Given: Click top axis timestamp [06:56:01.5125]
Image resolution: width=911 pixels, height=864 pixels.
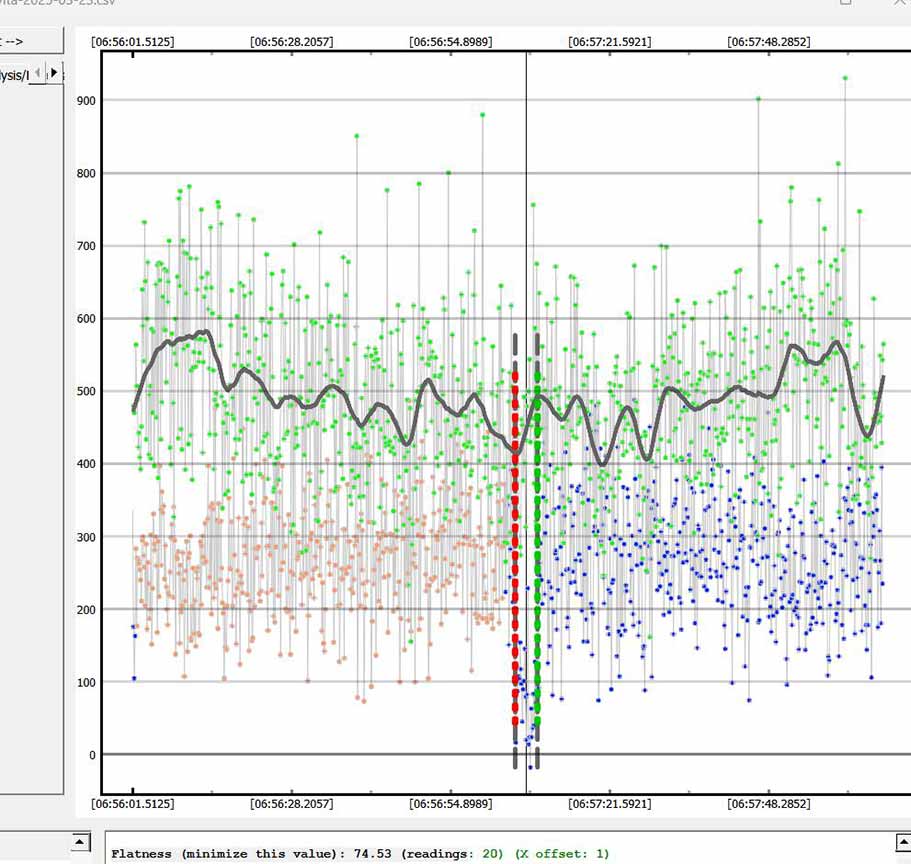Looking at the screenshot, I should click(x=132, y=42).
